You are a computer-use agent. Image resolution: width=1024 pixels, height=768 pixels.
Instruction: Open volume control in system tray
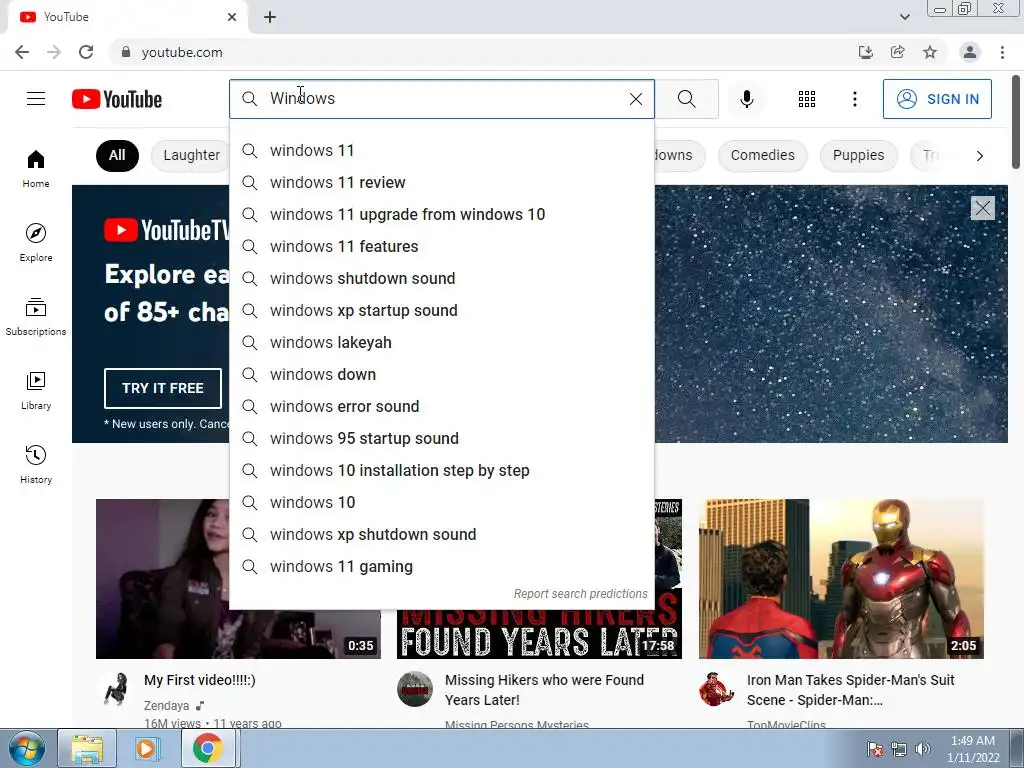click(x=923, y=749)
